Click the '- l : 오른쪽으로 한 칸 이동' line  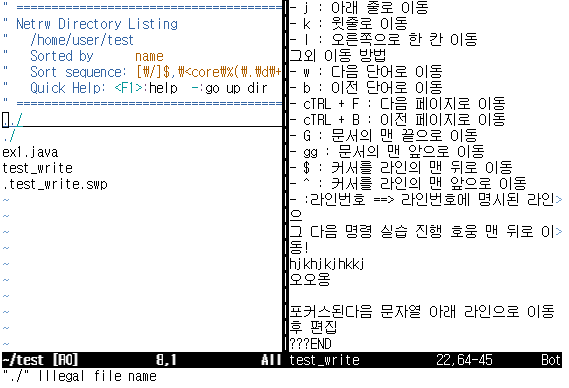tap(383, 40)
